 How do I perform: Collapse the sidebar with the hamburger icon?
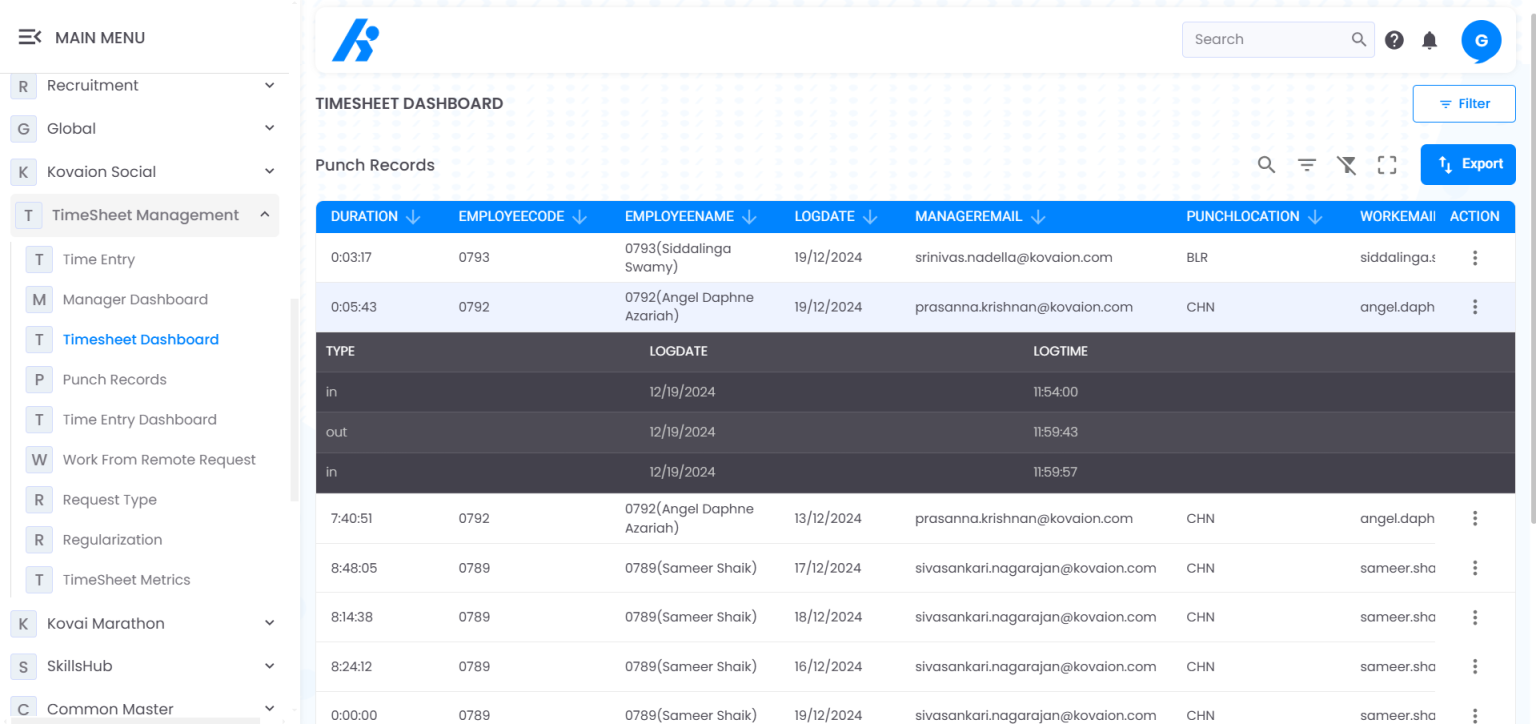[30, 36]
